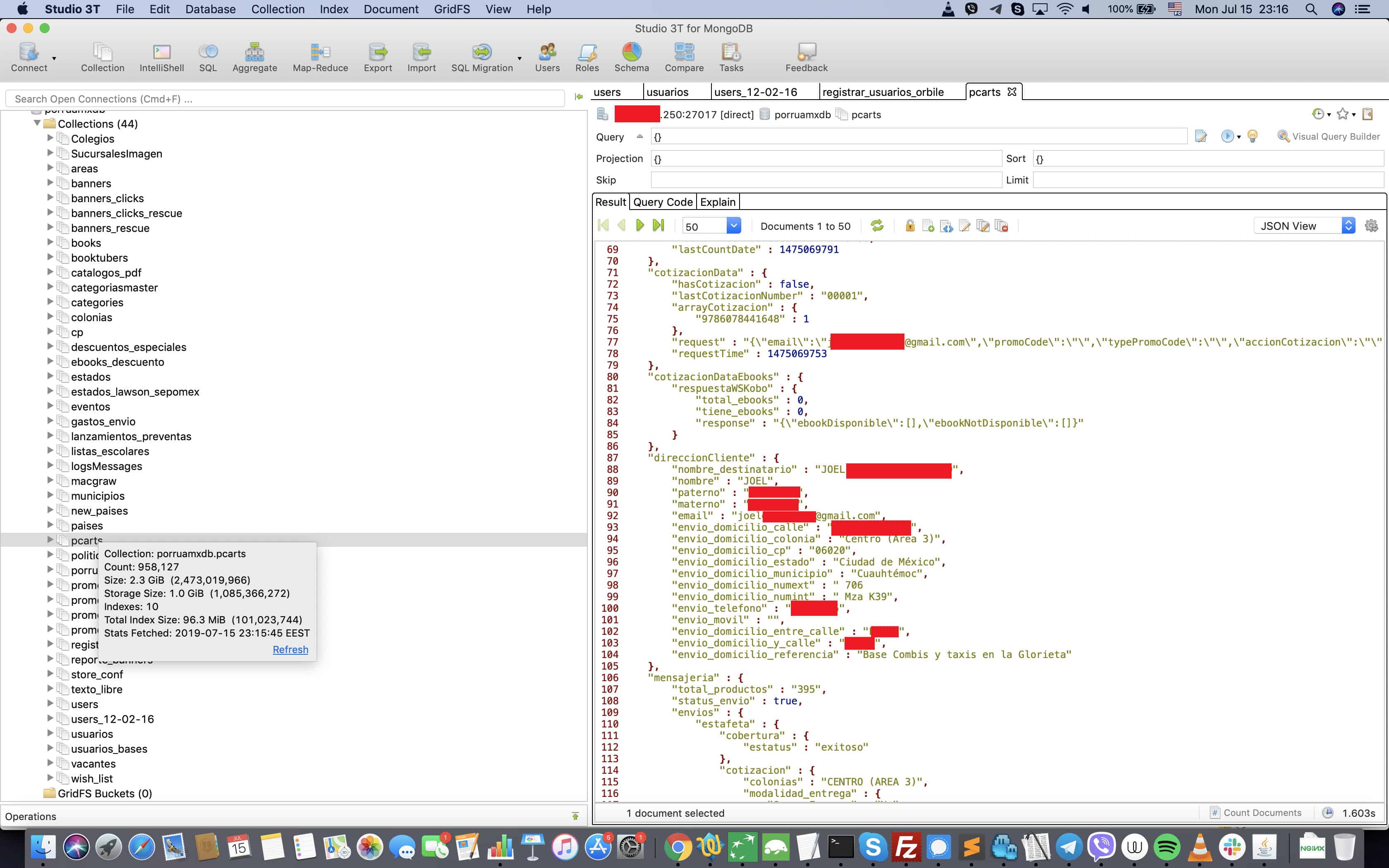1389x868 pixels.
Task: Refresh the query results
Action: coord(877,226)
